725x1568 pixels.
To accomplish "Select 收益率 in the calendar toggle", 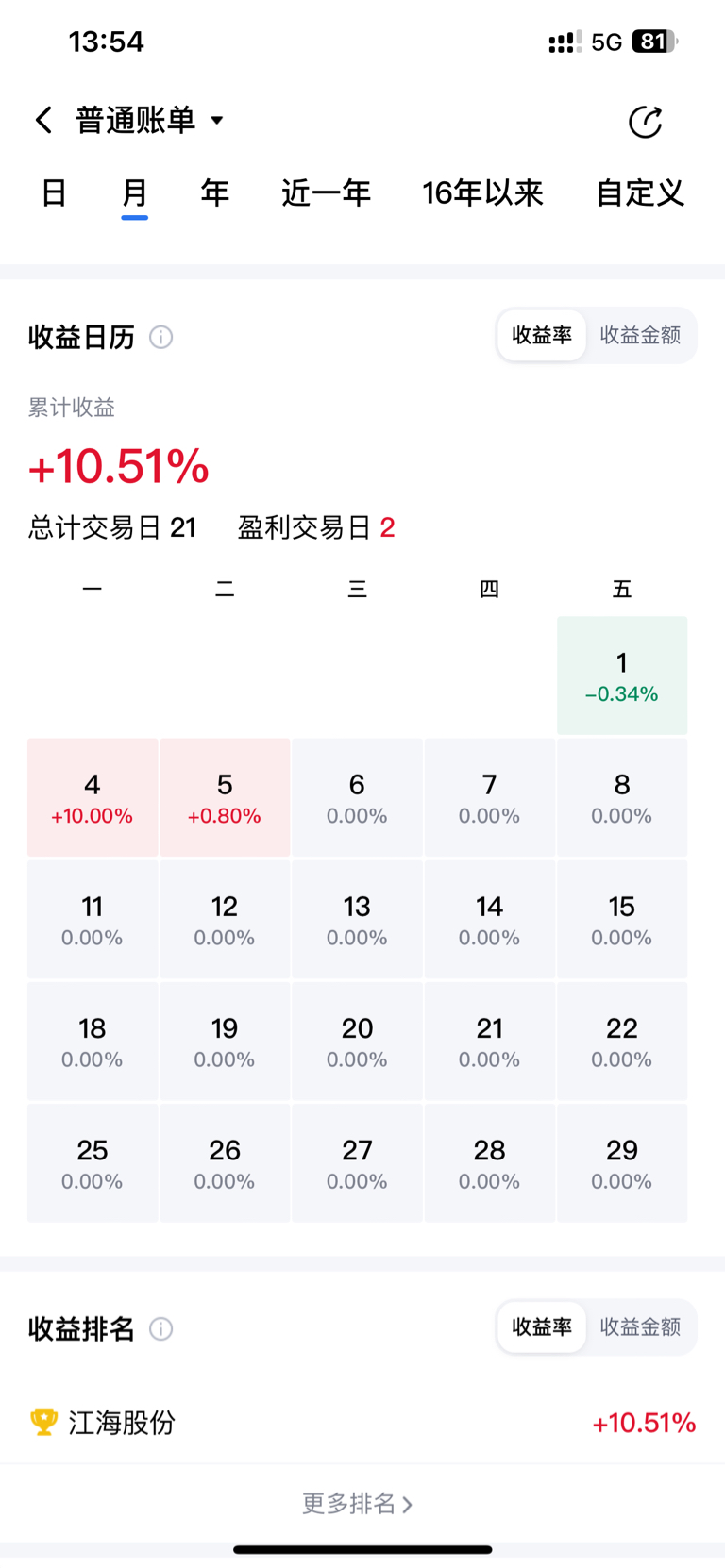I will click(542, 335).
